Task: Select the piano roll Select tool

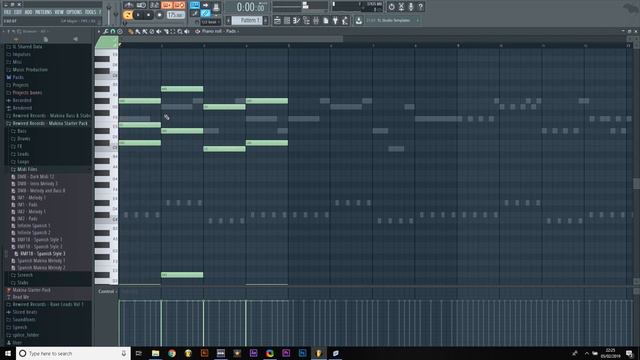Action: 173,31
